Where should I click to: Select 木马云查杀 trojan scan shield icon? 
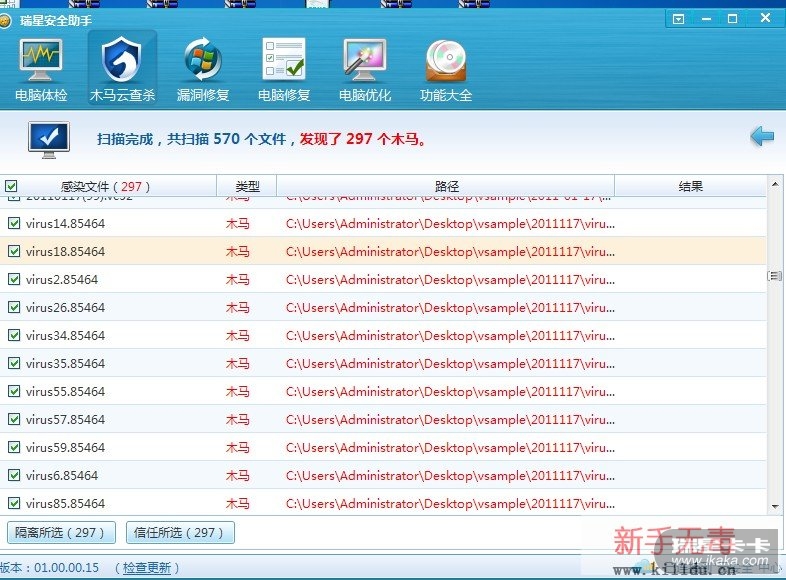coord(122,69)
